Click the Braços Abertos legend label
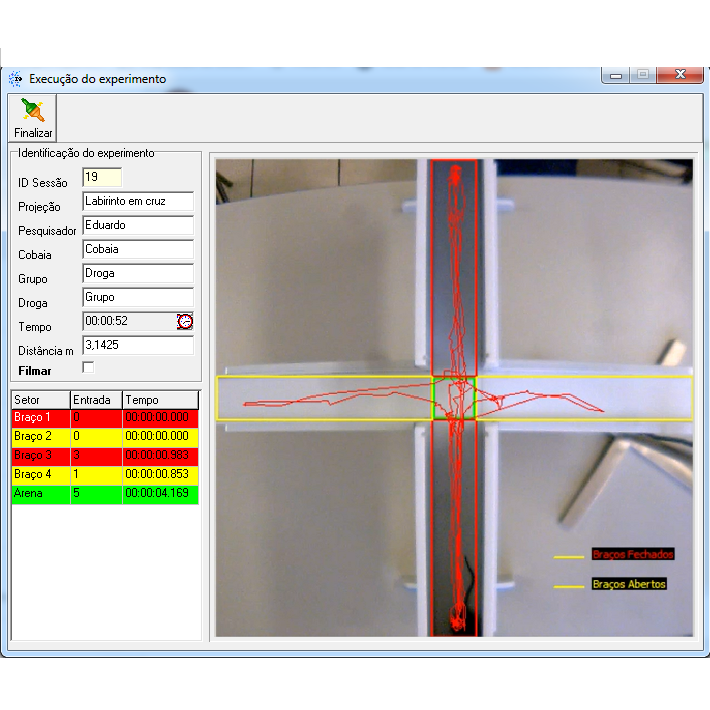The image size is (710, 710). coord(628,584)
